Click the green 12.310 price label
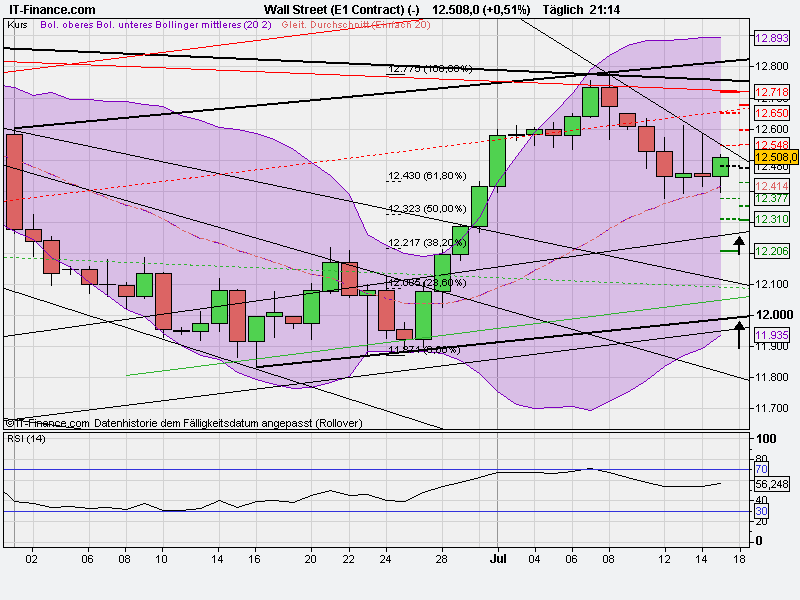This screenshot has width=800, height=600. point(770,218)
